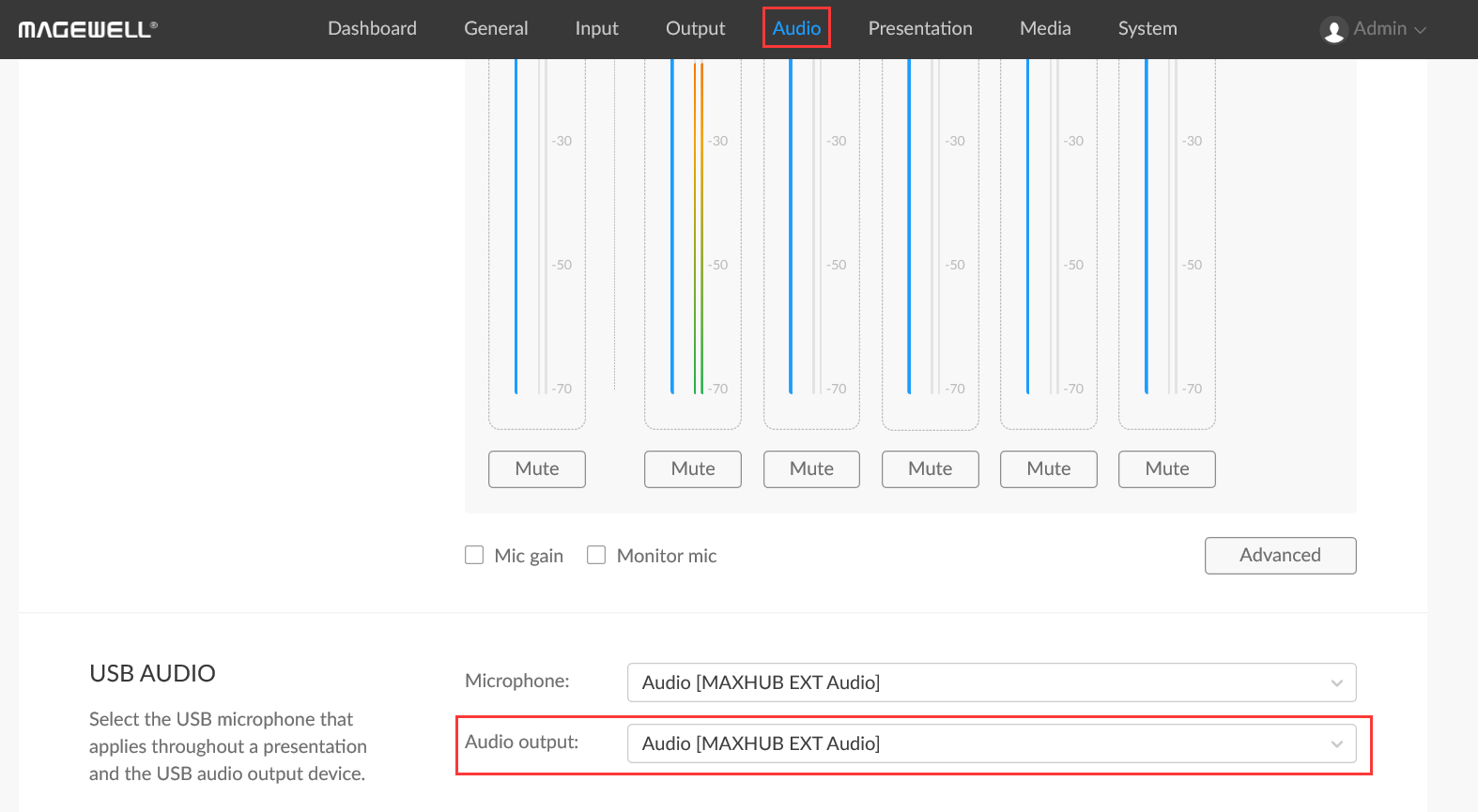Click the fourth channel blue volume slider
Image resolution: width=1478 pixels, height=812 pixels.
(x=909, y=226)
